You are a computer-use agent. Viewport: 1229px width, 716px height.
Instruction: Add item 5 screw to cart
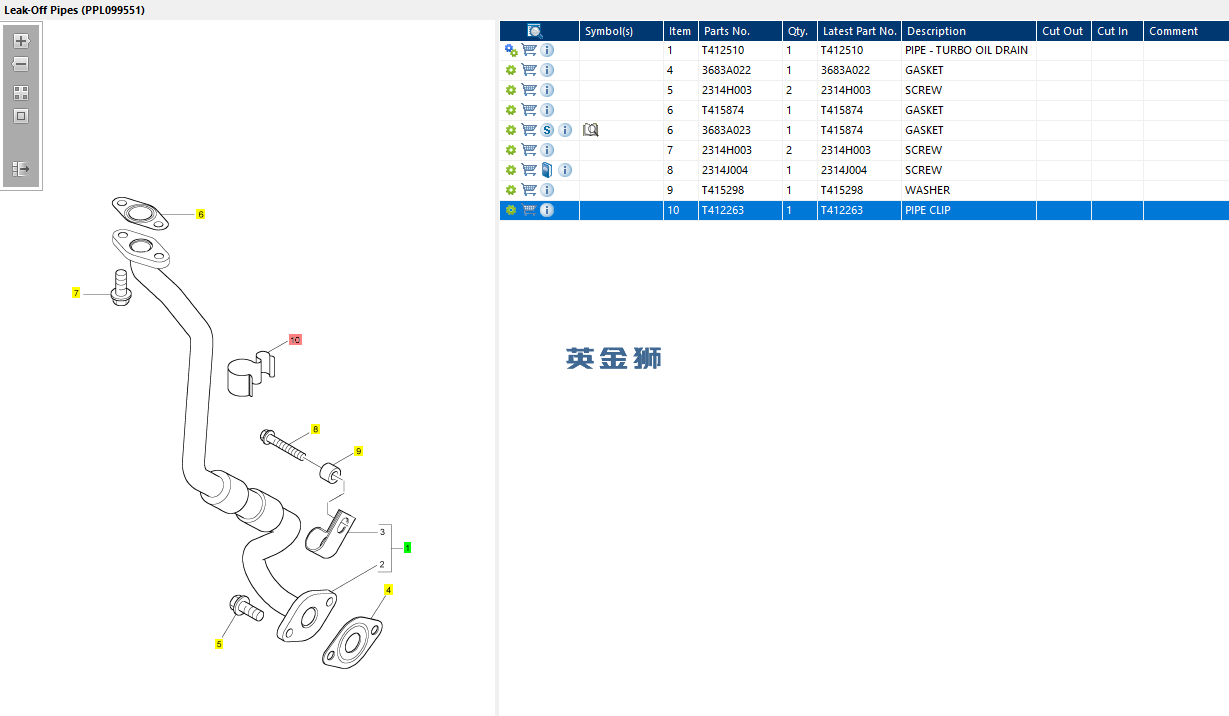(529, 90)
